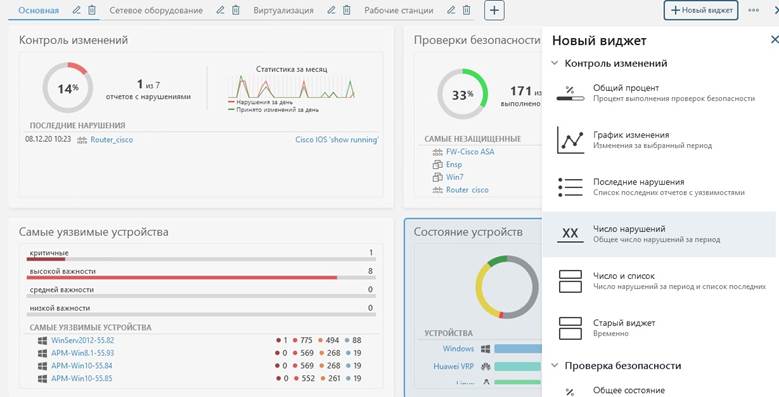Select the Число нарушений widget entry
Image resolution: width=779 pixels, height=397 pixels.
pyautogui.click(x=659, y=234)
